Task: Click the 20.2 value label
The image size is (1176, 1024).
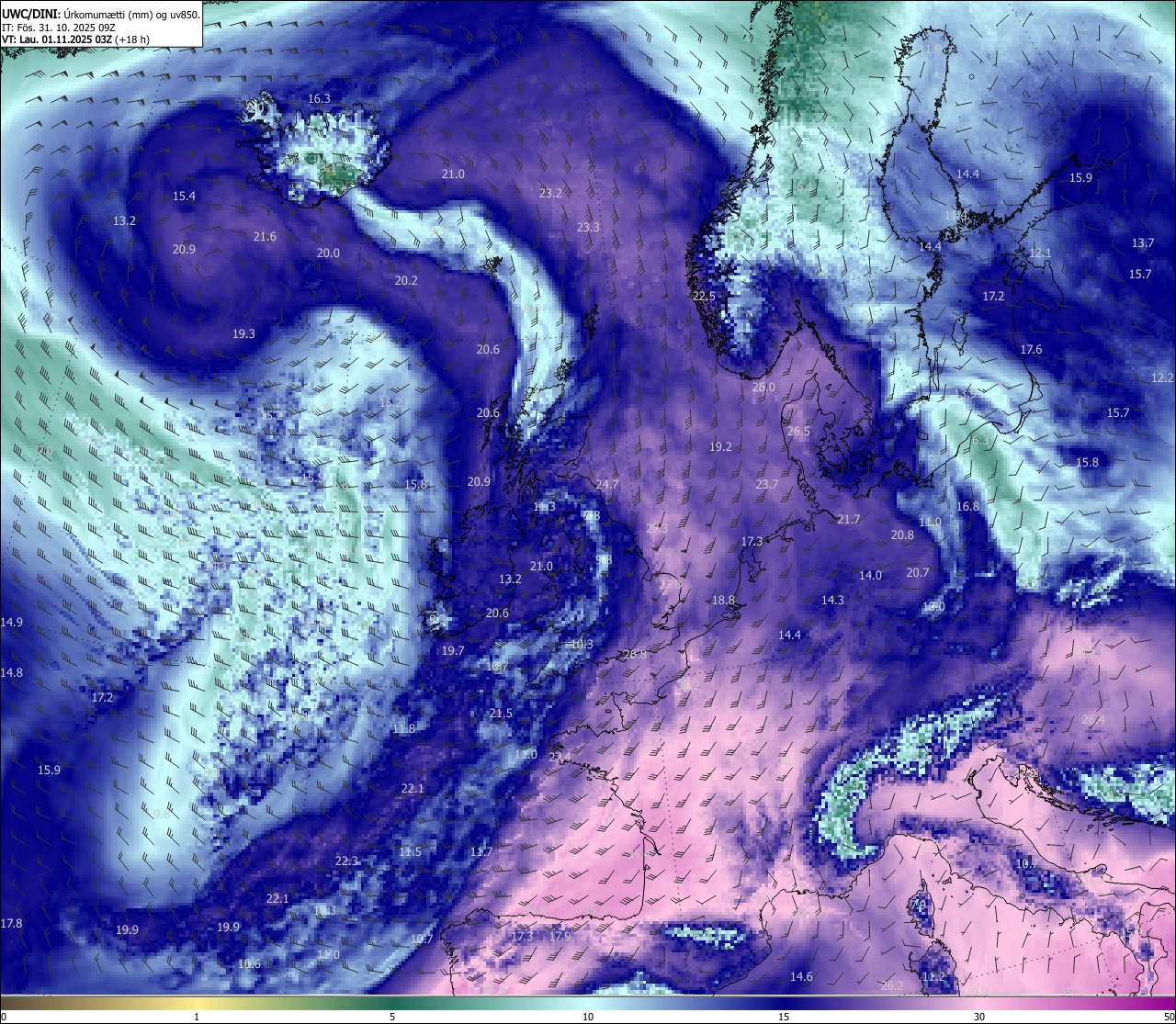Action: point(406,280)
